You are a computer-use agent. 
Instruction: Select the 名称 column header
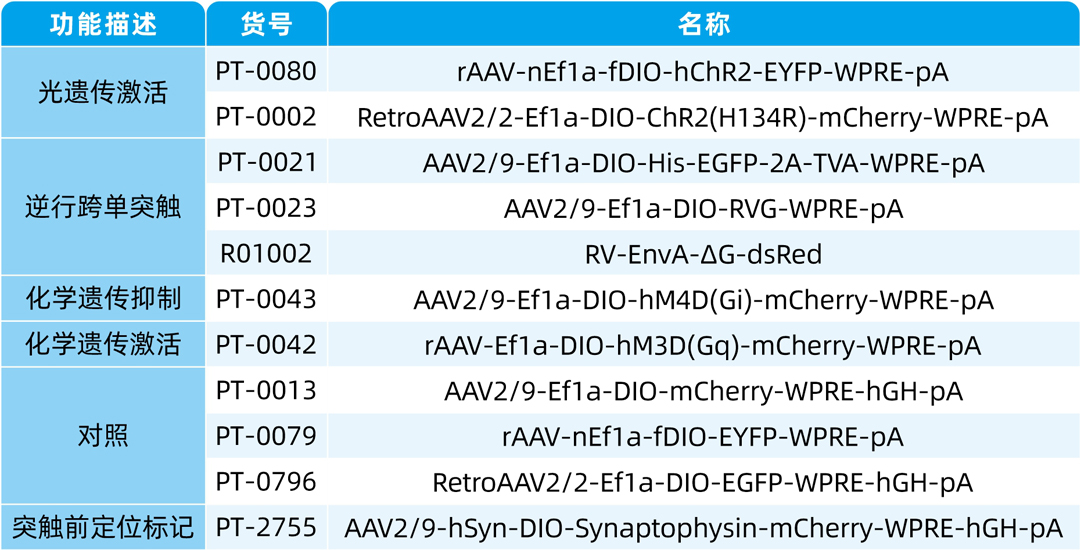click(703, 24)
